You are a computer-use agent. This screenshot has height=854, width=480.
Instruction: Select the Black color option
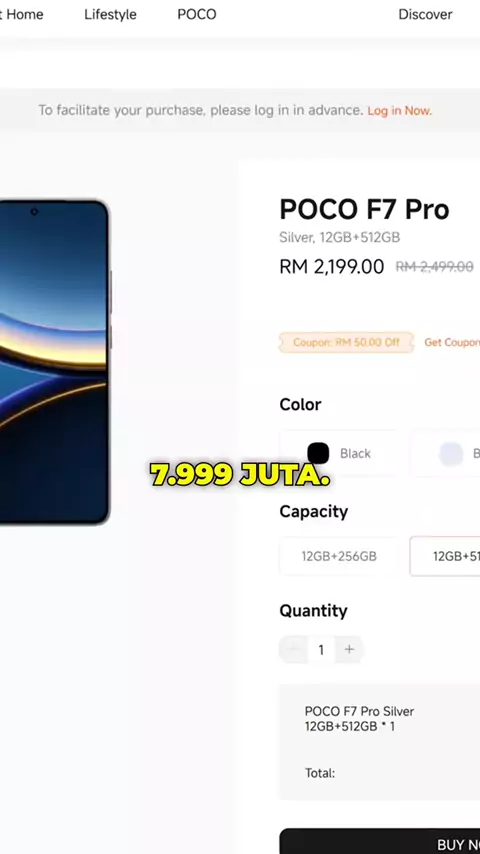click(x=338, y=453)
